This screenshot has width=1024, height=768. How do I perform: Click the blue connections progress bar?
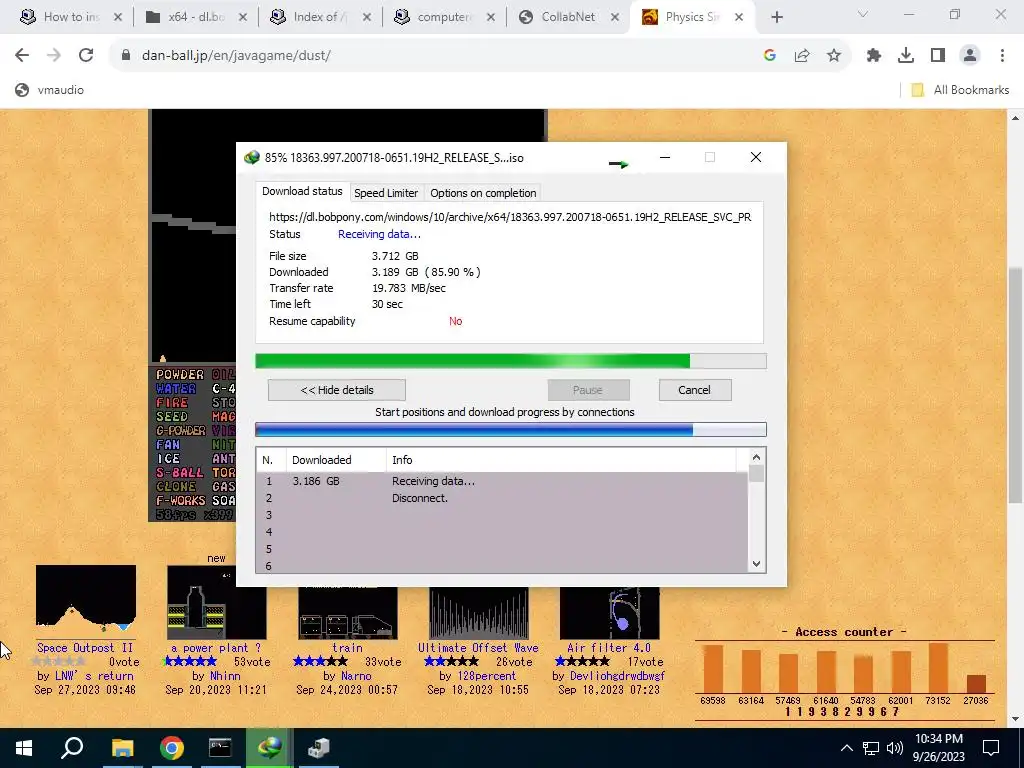[511, 430]
